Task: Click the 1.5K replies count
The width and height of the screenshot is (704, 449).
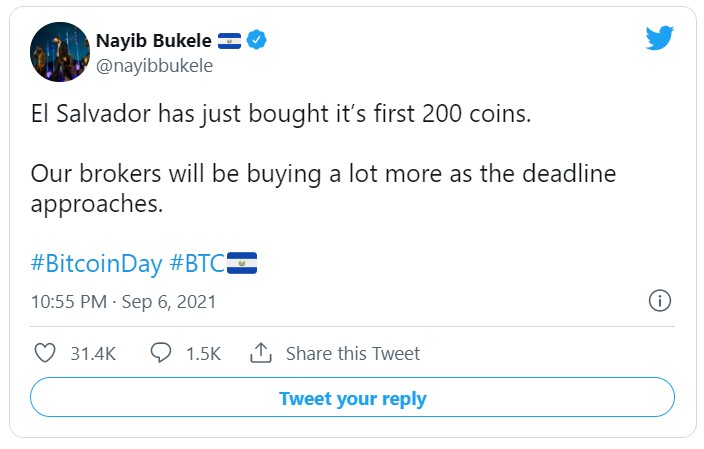Action: 202,353
